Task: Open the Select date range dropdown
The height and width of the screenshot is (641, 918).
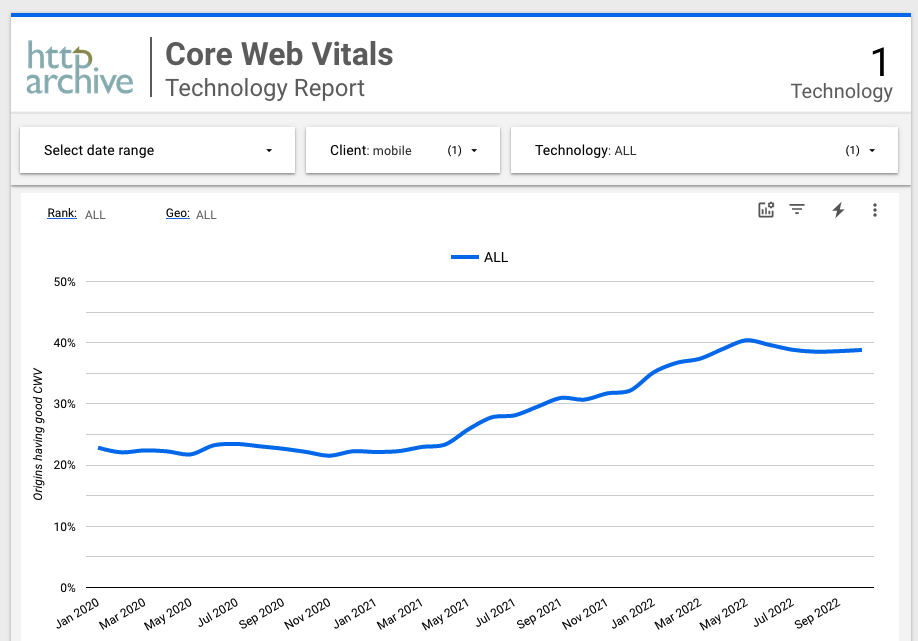Action: (x=157, y=150)
